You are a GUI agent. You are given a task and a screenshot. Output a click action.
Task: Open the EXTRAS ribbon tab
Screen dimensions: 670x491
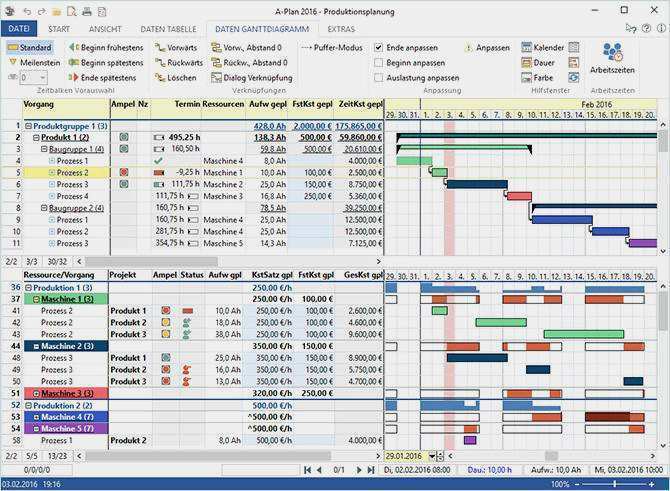tap(341, 29)
